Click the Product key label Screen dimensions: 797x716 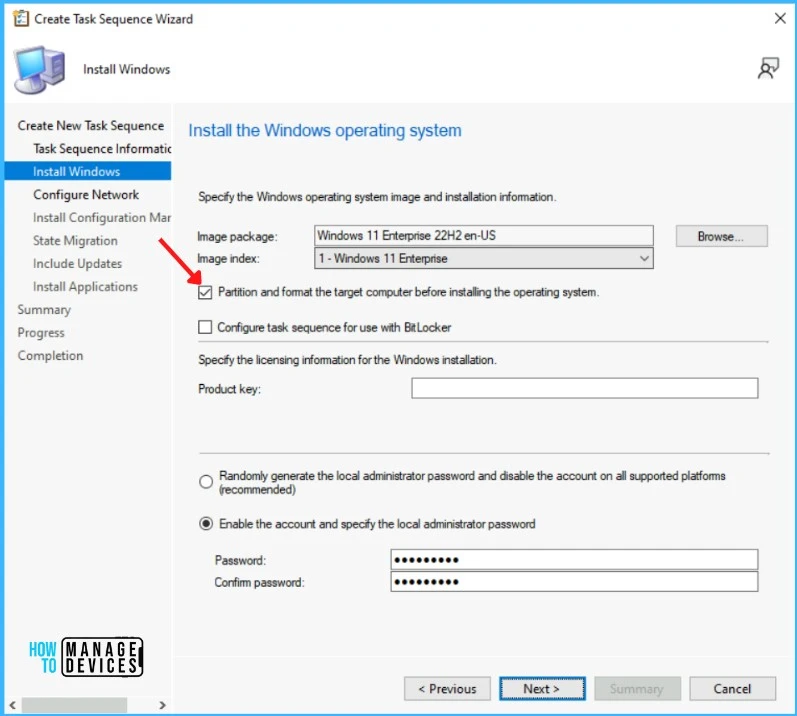tap(229, 389)
